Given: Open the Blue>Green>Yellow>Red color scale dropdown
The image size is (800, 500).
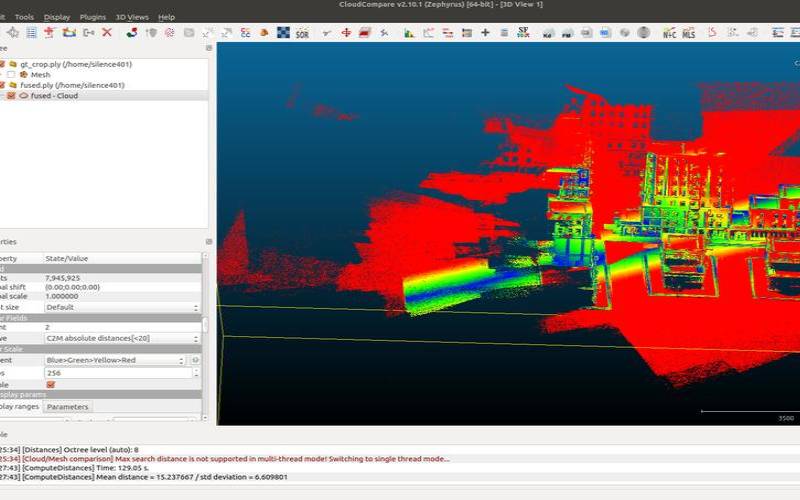Looking at the screenshot, I should coord(115,360).
